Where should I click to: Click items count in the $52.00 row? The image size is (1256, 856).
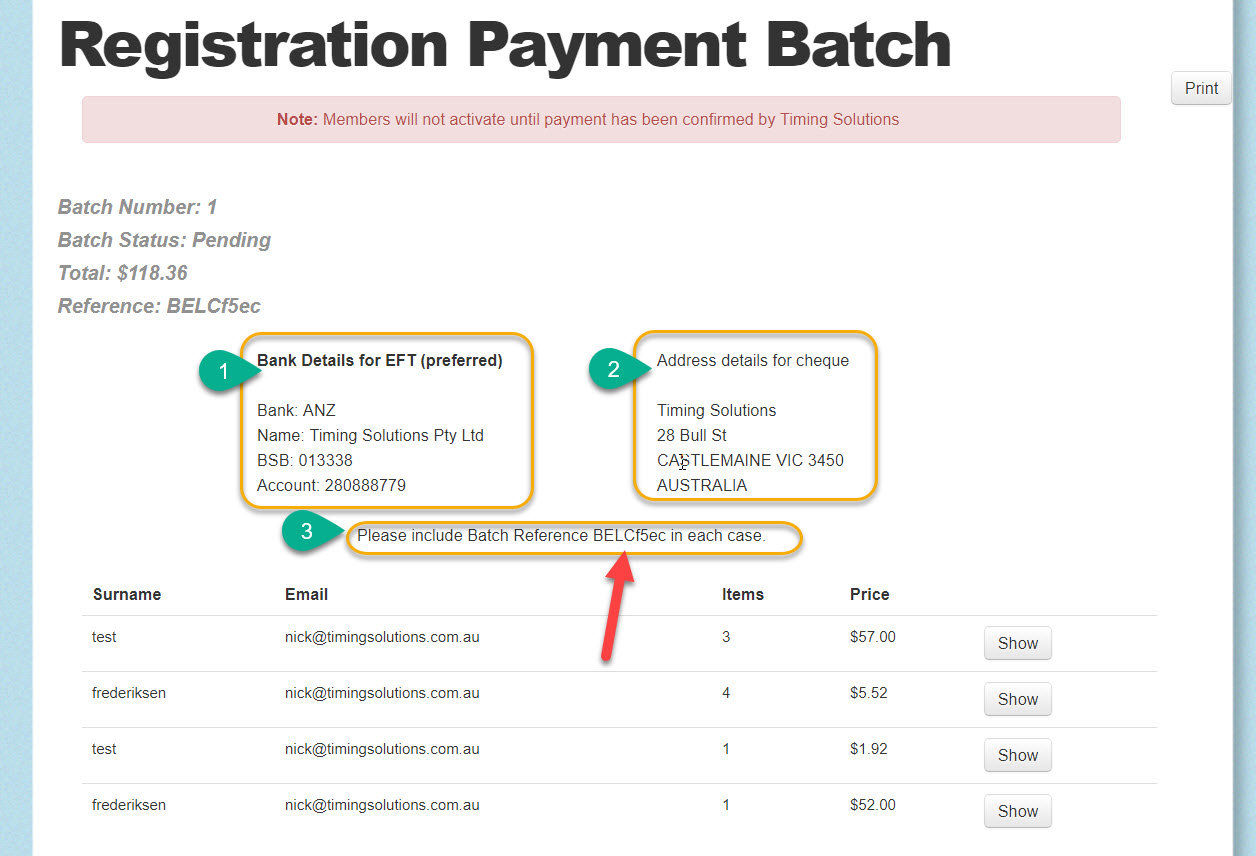pyautogui.click(x=726, y=805)
